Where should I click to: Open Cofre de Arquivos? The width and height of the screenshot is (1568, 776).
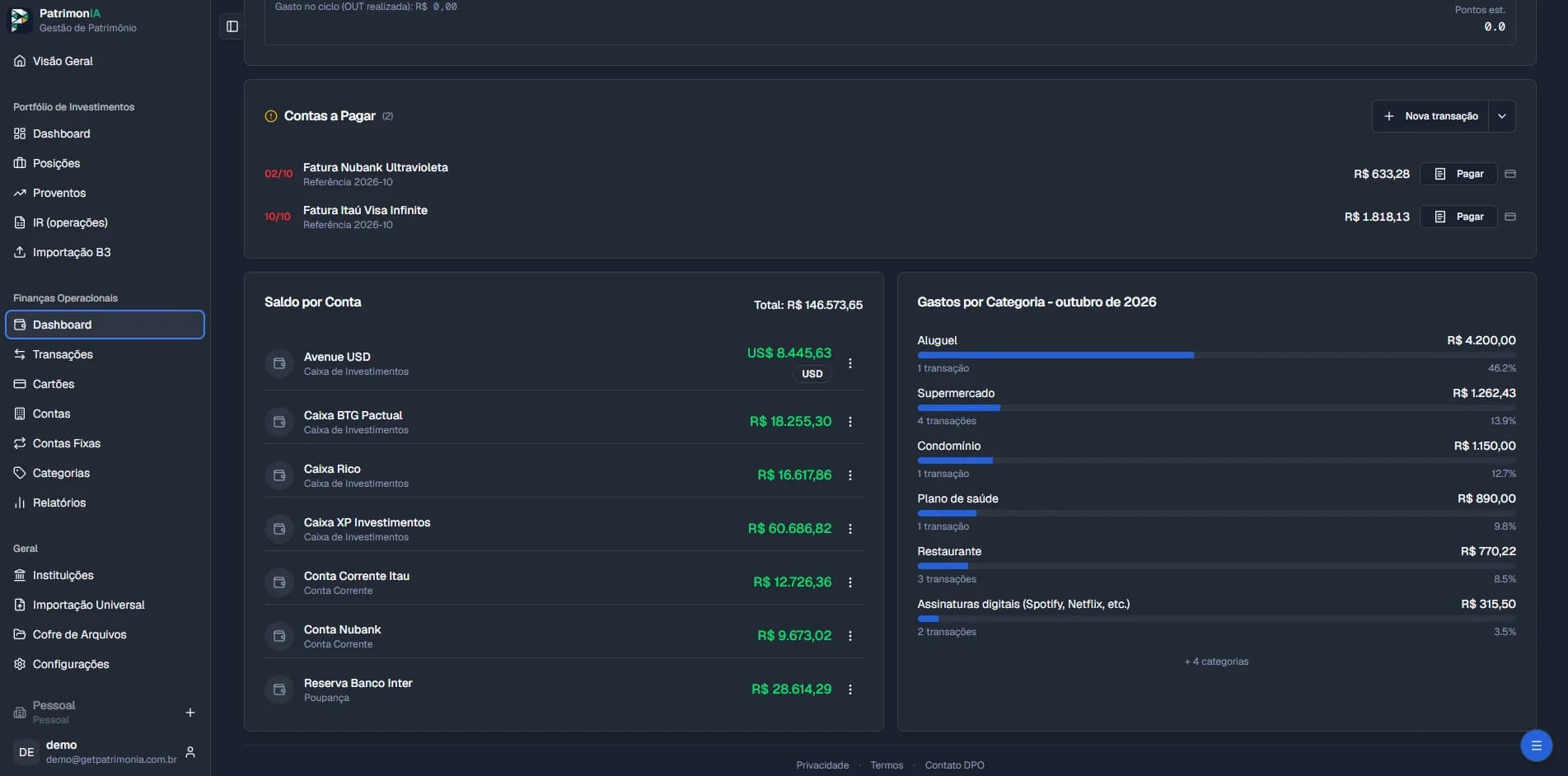point(105,634)
